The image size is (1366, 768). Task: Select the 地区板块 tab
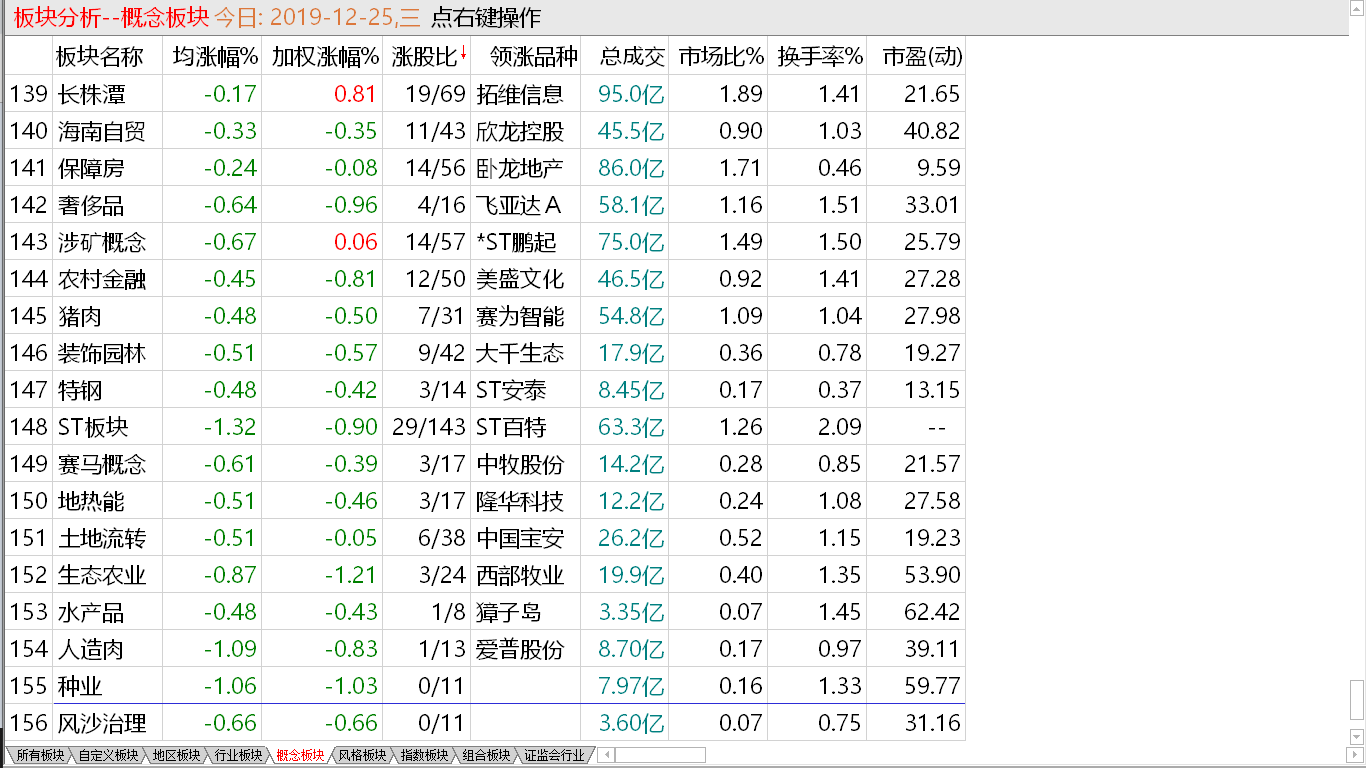click(x=176, y=755)
